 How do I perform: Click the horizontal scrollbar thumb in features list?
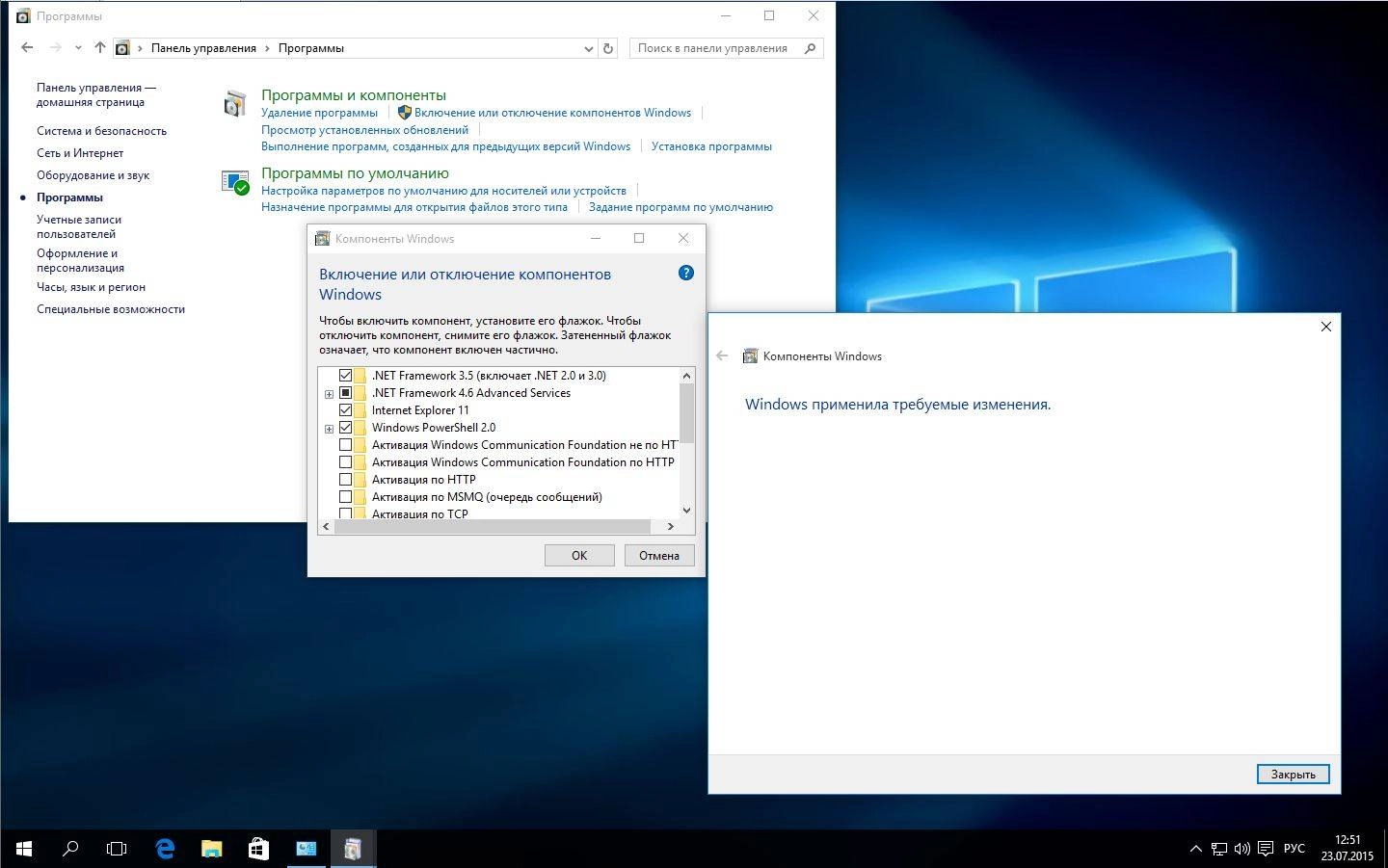coord(493,526)
